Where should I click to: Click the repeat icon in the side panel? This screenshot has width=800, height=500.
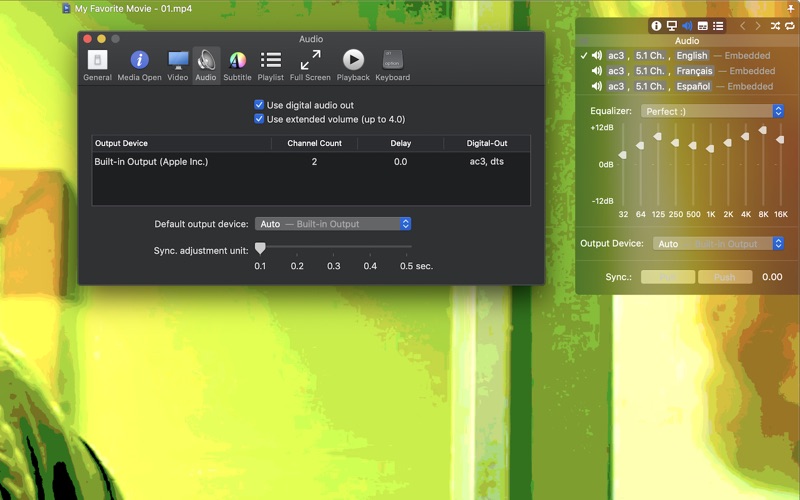[789, 26]
